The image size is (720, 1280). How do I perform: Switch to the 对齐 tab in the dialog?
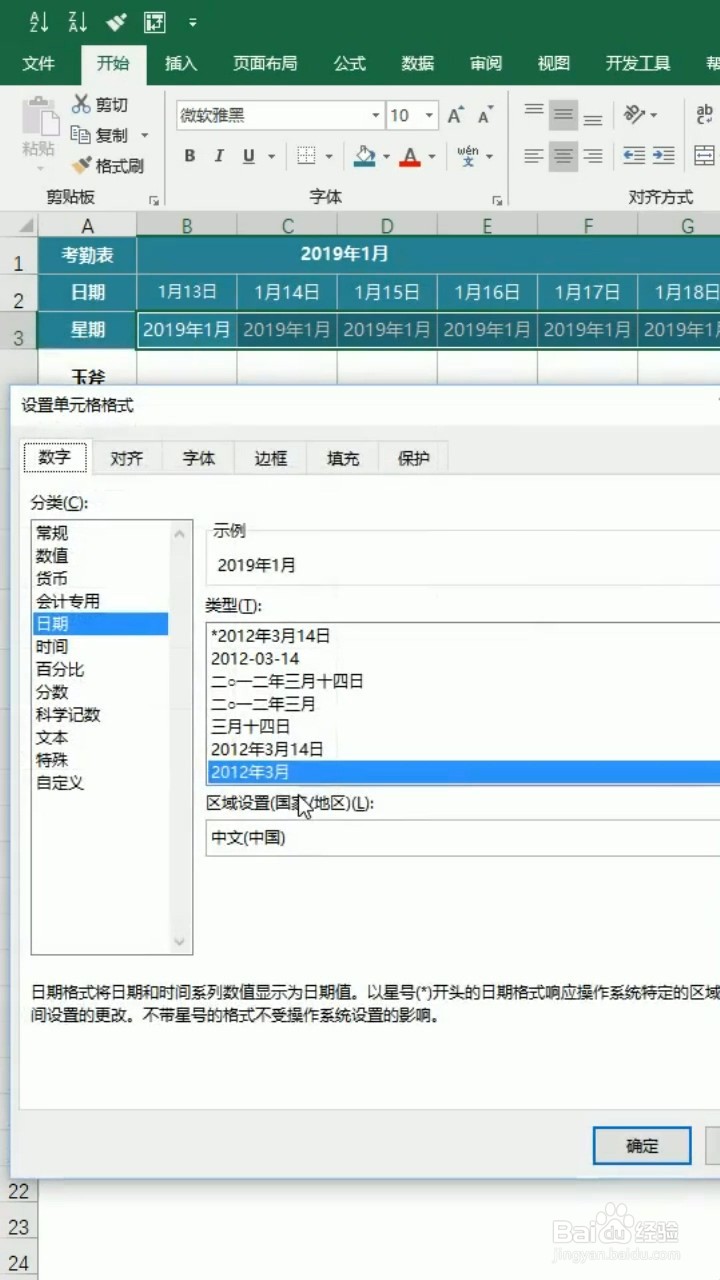[127, 458]
